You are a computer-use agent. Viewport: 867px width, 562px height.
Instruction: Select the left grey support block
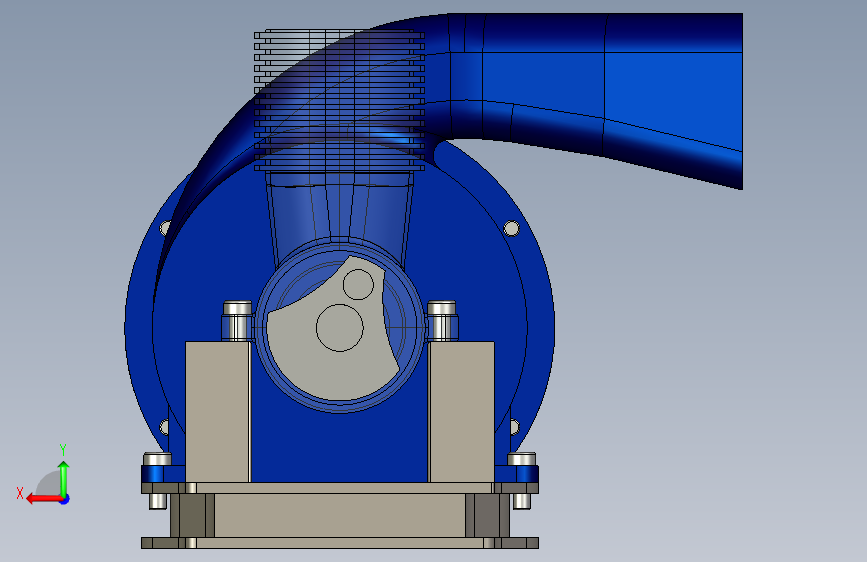pyautogui.click(x=218, y=412)
